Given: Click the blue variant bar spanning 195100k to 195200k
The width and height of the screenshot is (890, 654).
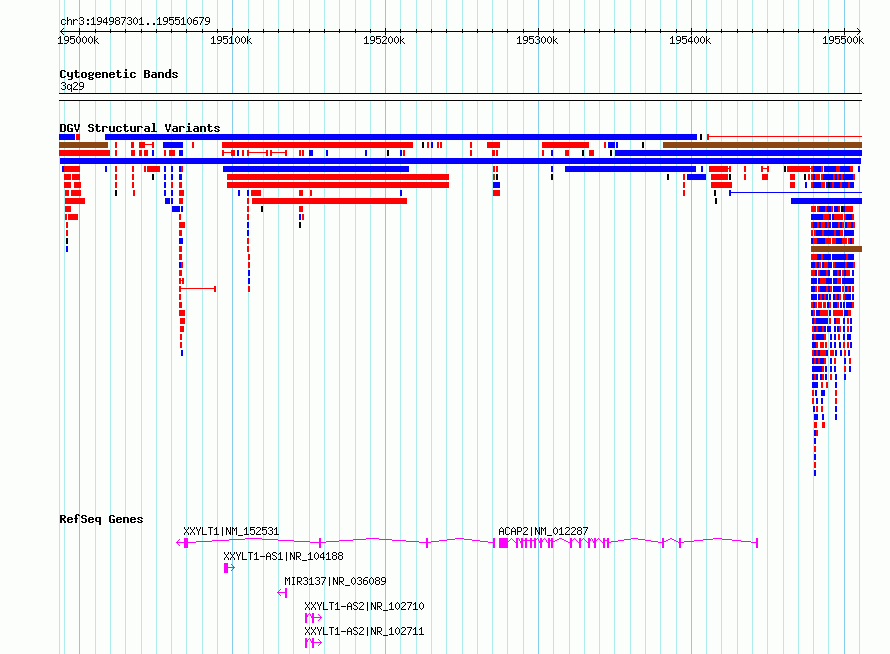Looking at the screenshot, I should (316, 169).
